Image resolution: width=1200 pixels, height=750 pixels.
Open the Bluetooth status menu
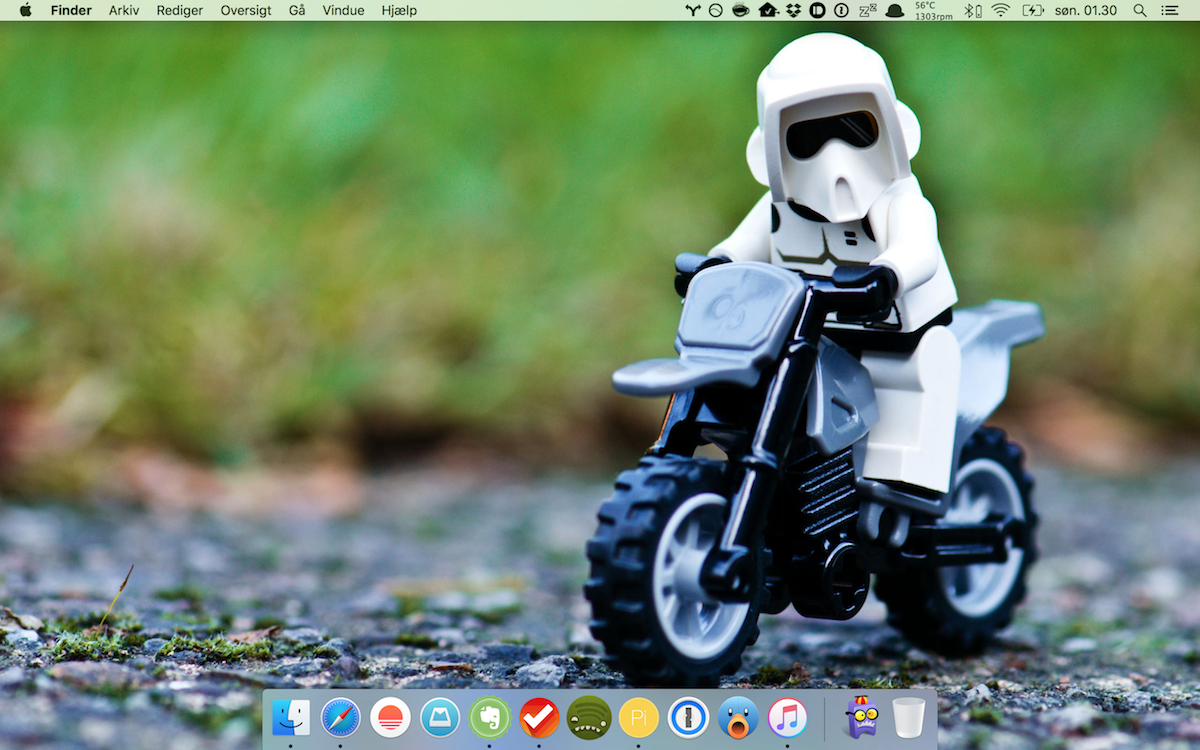pyautogui.click(x=972, y=10)
